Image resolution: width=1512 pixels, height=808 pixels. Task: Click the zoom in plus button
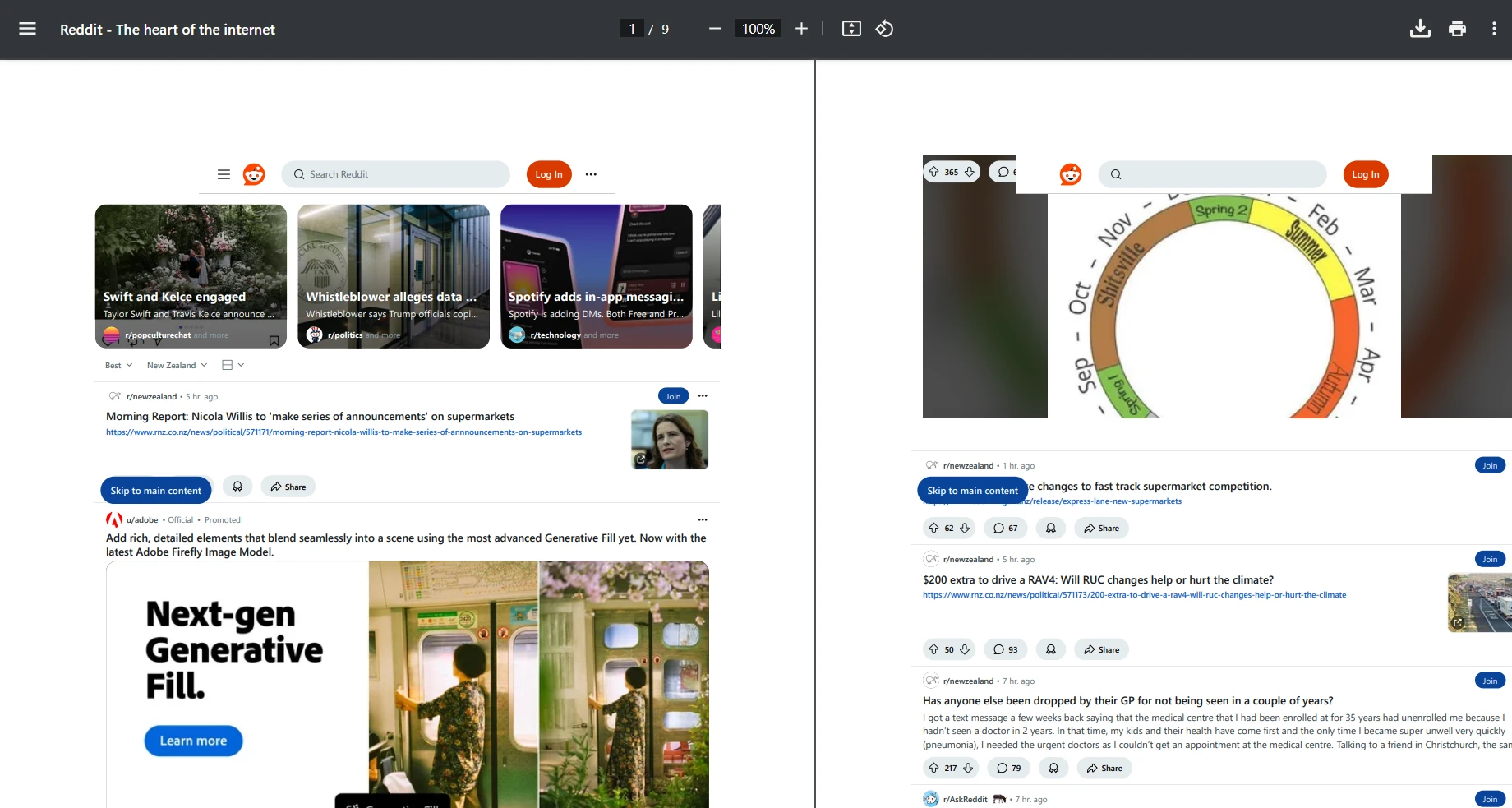coord(801,29)
